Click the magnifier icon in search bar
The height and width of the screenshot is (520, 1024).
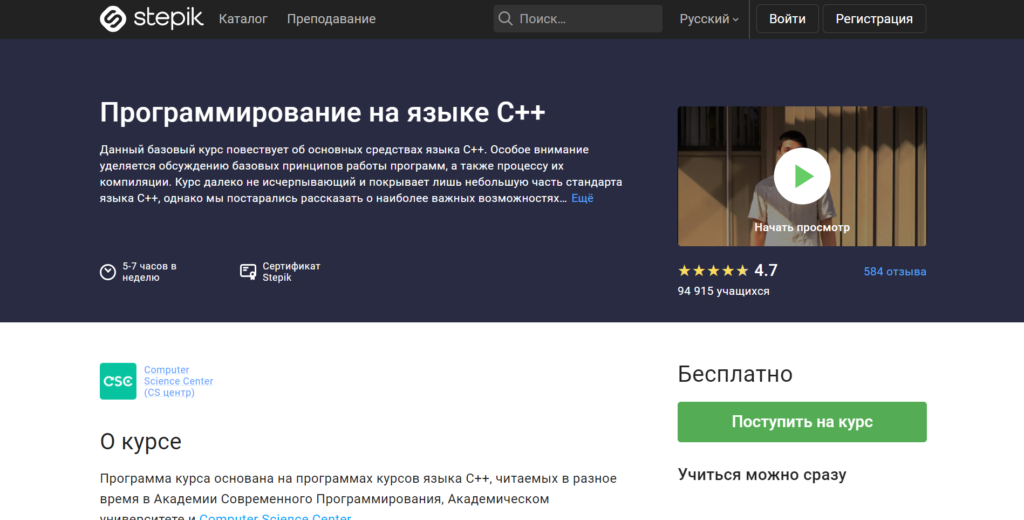tap(506, 19)
